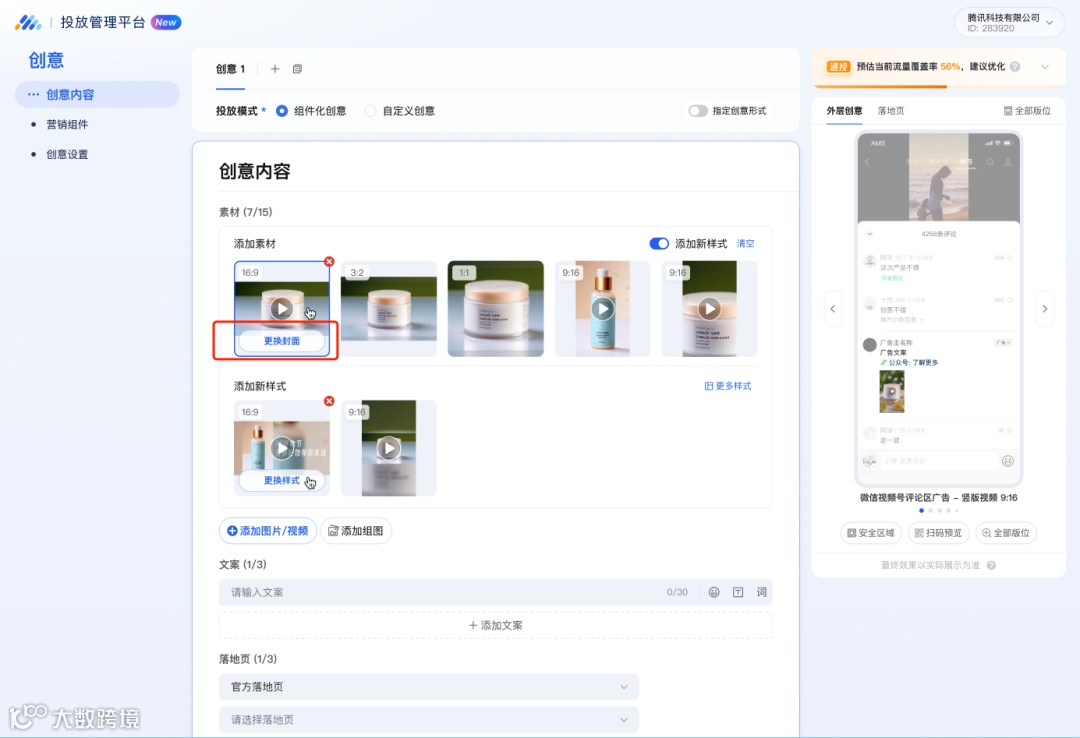
Task: Click the platform logo icon at top left
Action: 28,23
